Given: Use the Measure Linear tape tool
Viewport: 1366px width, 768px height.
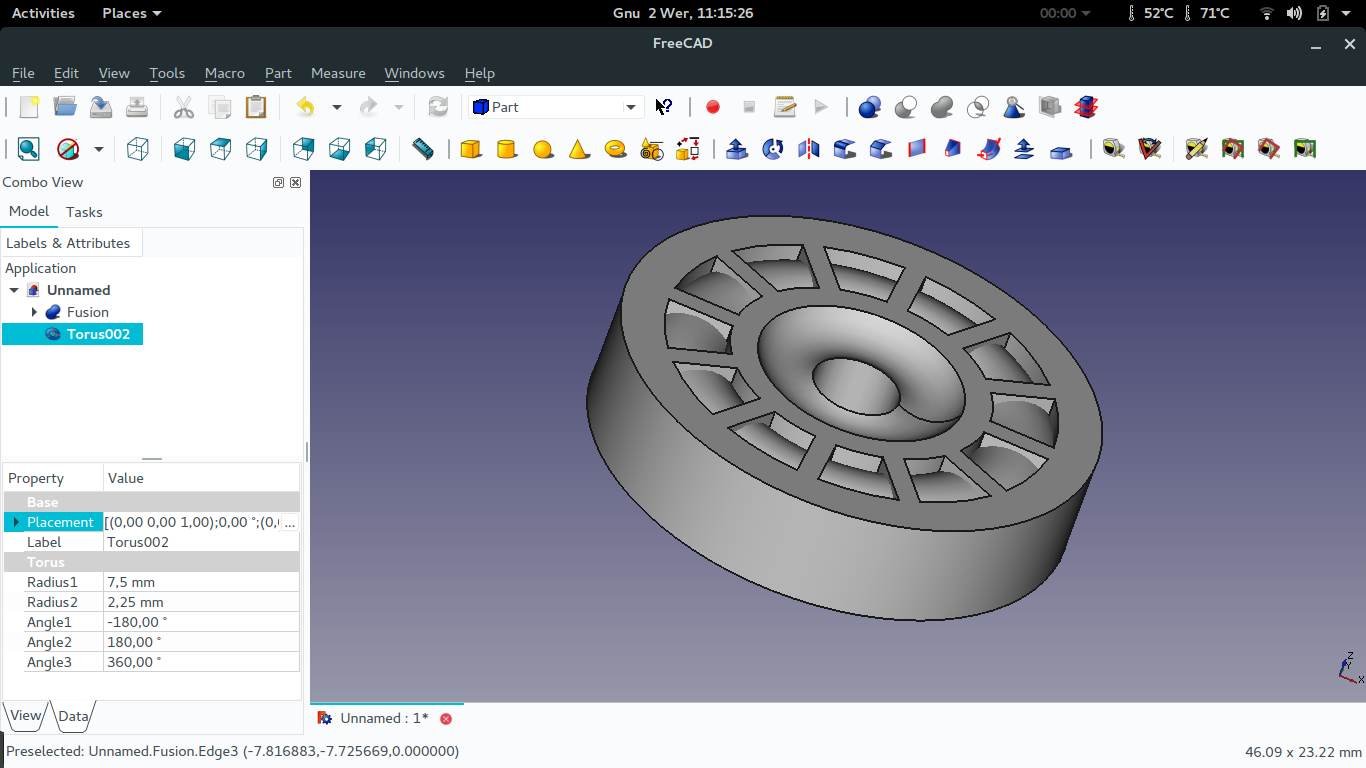Looking at the screenshot, I should point(1113,148).
